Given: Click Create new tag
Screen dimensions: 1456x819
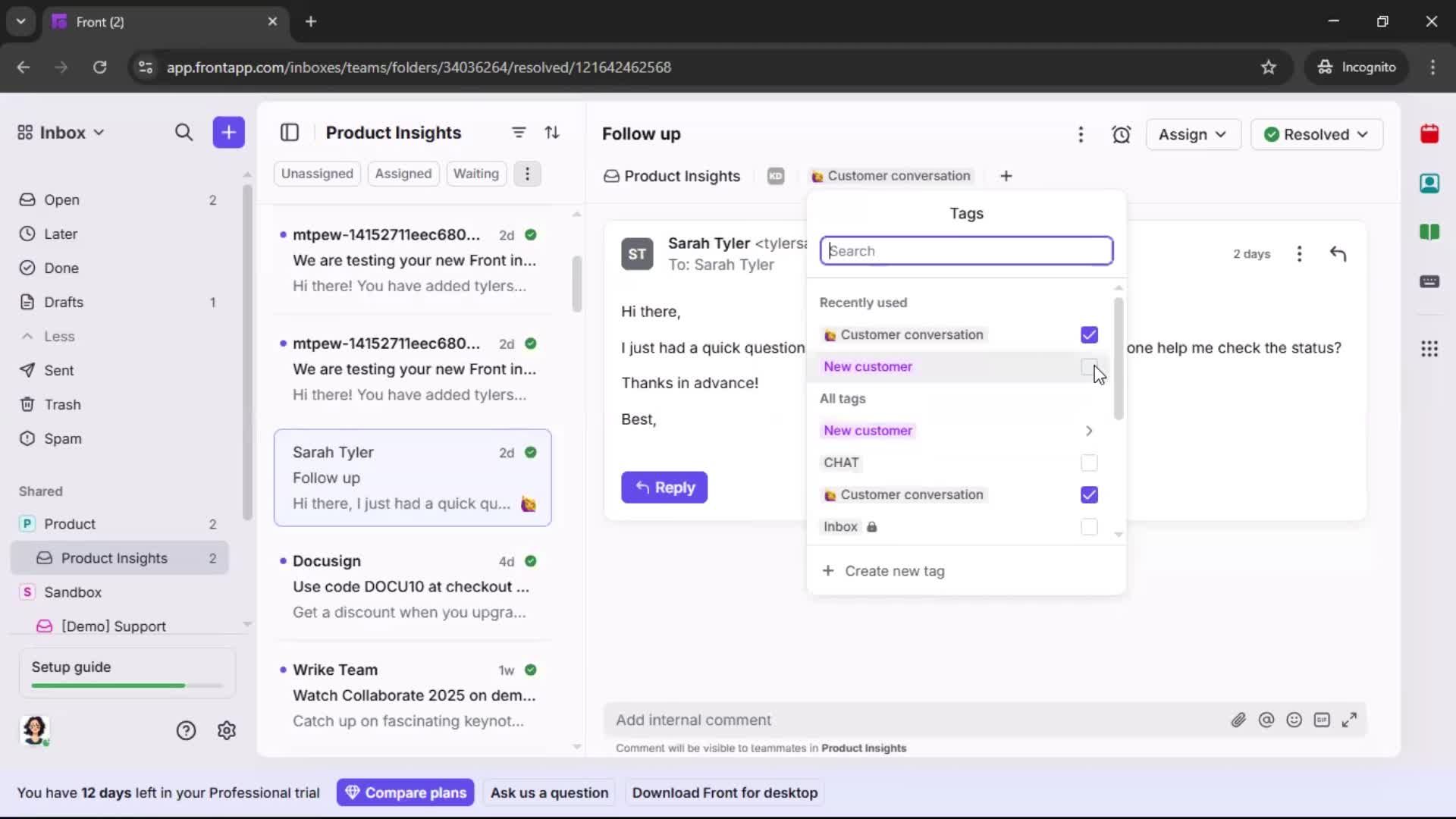Looking at the screenshot, I should coord(884,571).
